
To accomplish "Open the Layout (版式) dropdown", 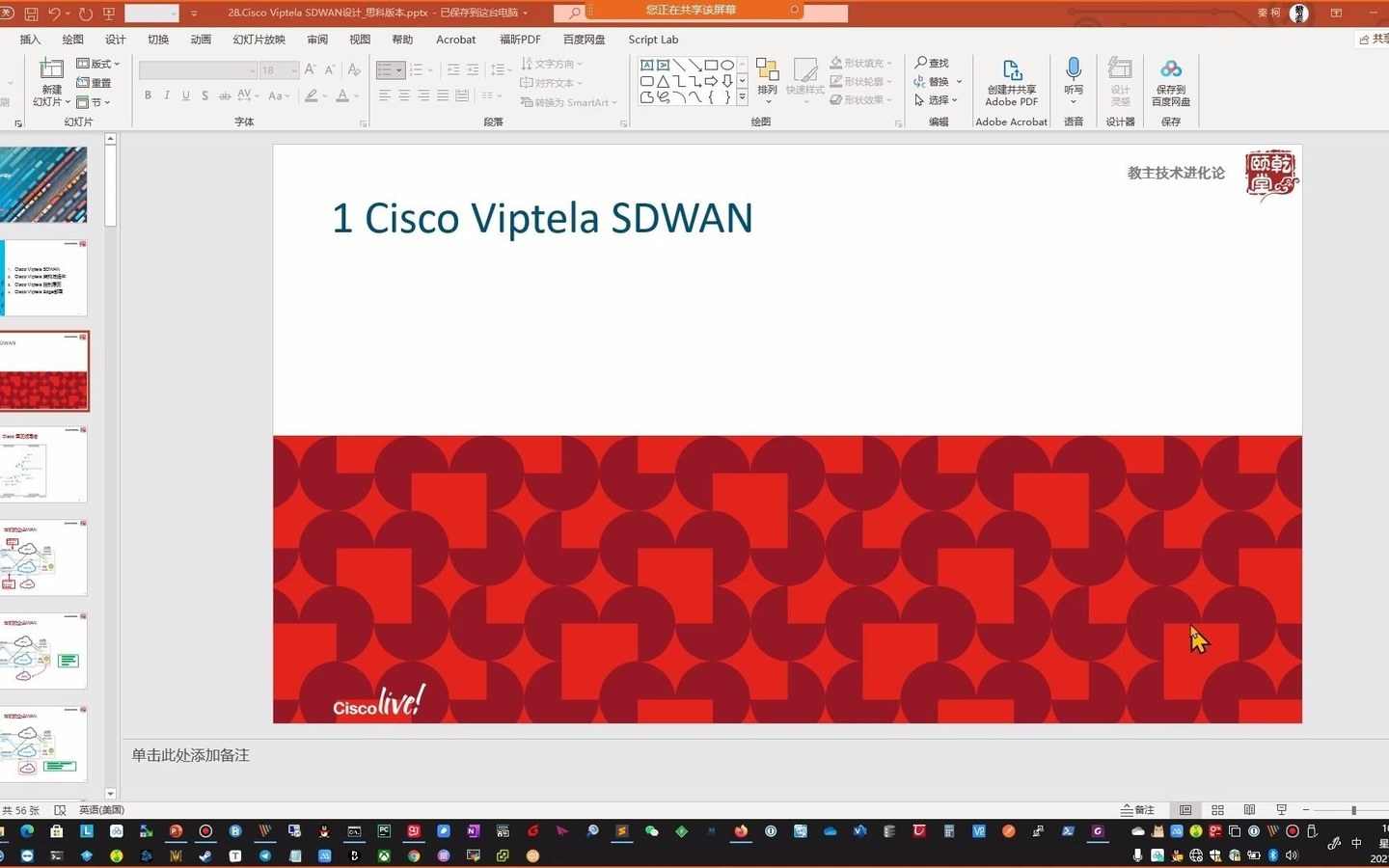I will tap(98, 64).
